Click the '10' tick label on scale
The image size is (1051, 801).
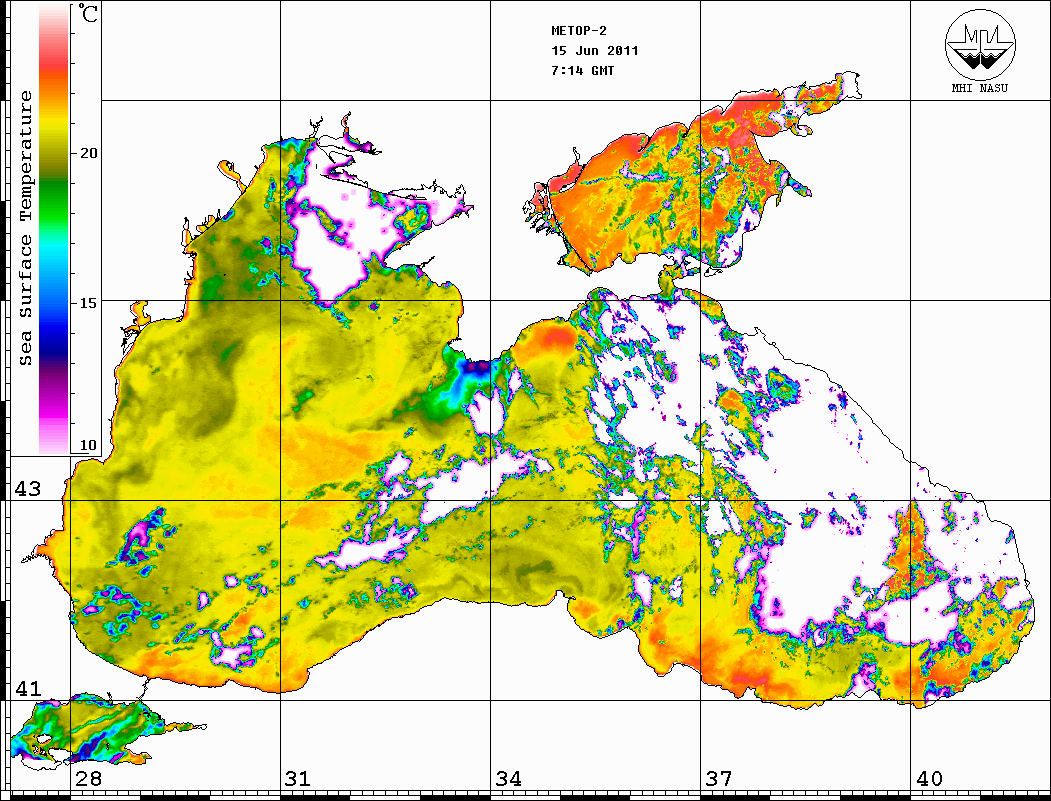tap(88, 445)
